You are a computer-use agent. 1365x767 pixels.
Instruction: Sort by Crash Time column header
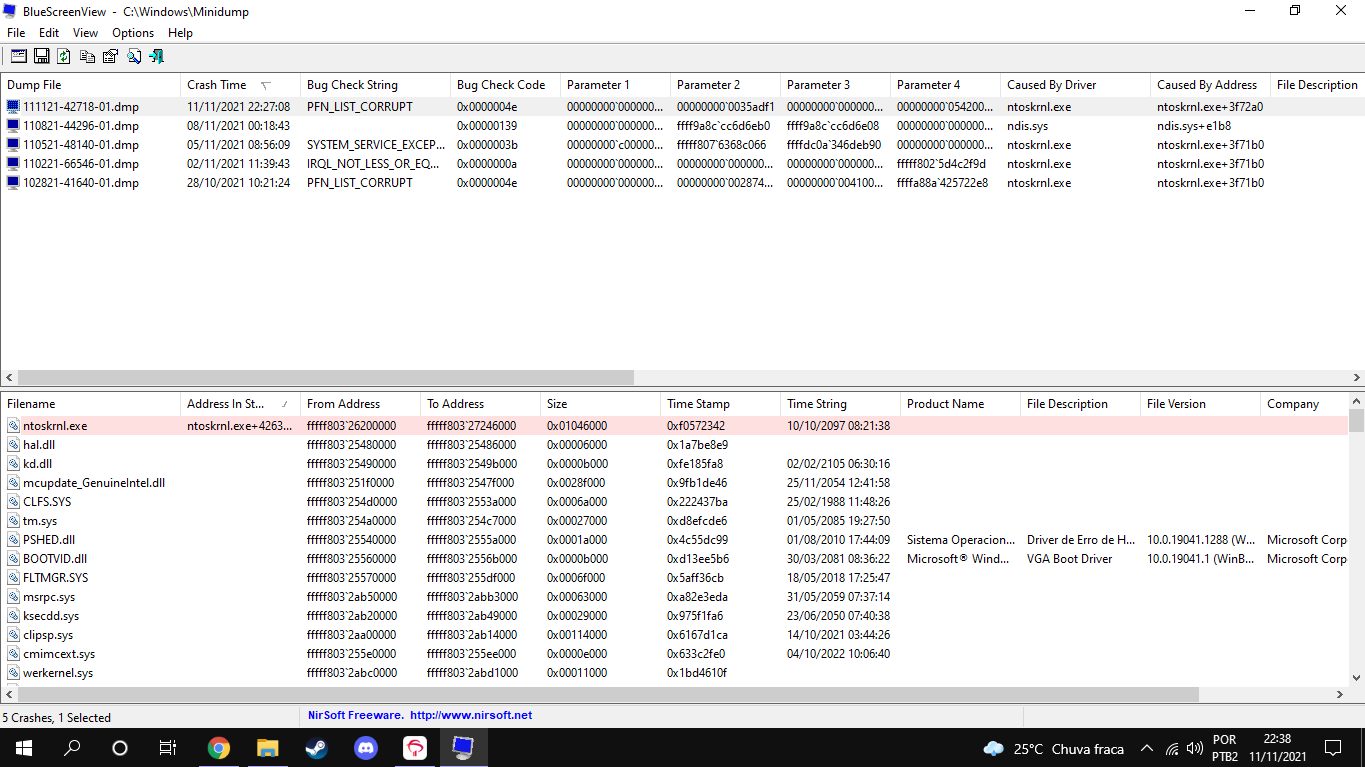240,85
